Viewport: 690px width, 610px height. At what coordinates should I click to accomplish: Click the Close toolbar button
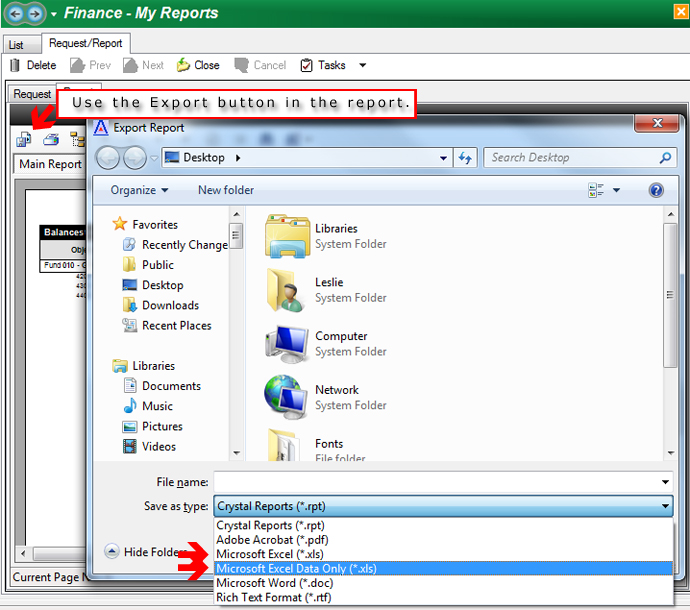pyautogui.click(x=198, y=65)
